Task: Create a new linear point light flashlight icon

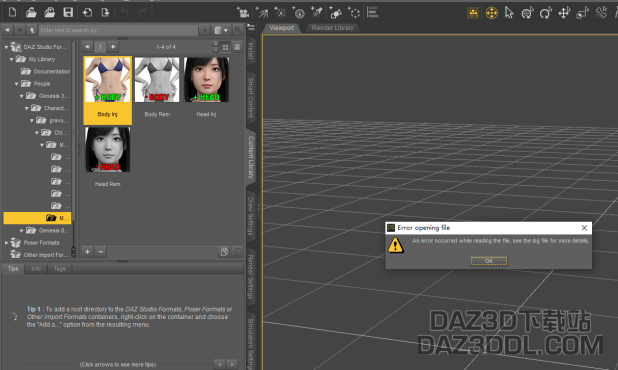Action: tap(316, 13)
